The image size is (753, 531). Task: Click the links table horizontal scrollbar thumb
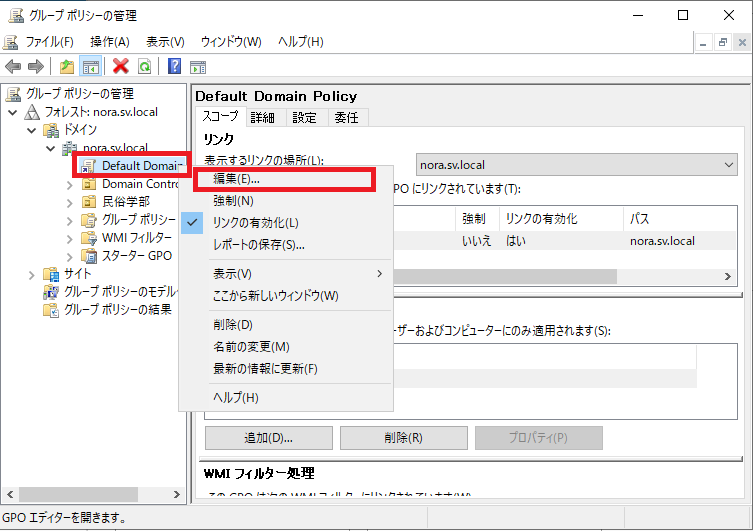[x=505, y=276]
